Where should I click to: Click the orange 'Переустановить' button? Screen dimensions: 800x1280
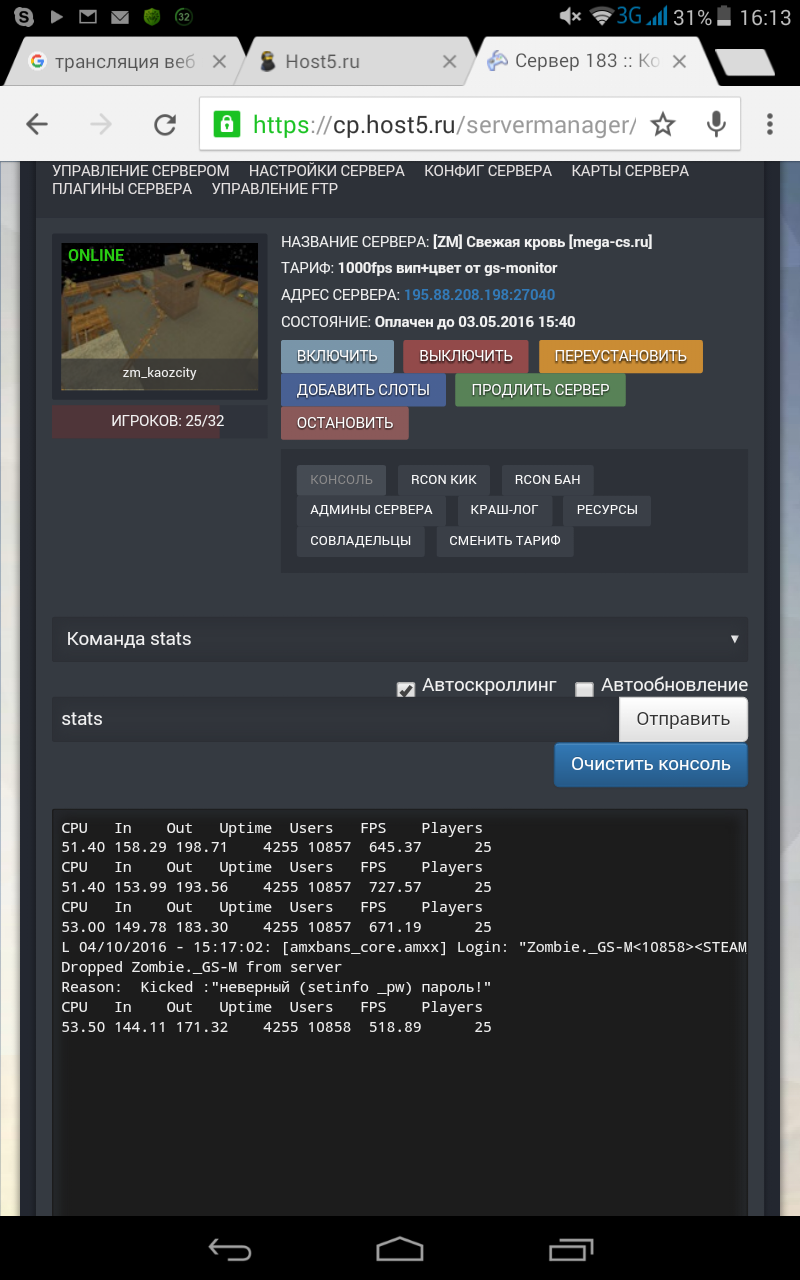(621, 357)
